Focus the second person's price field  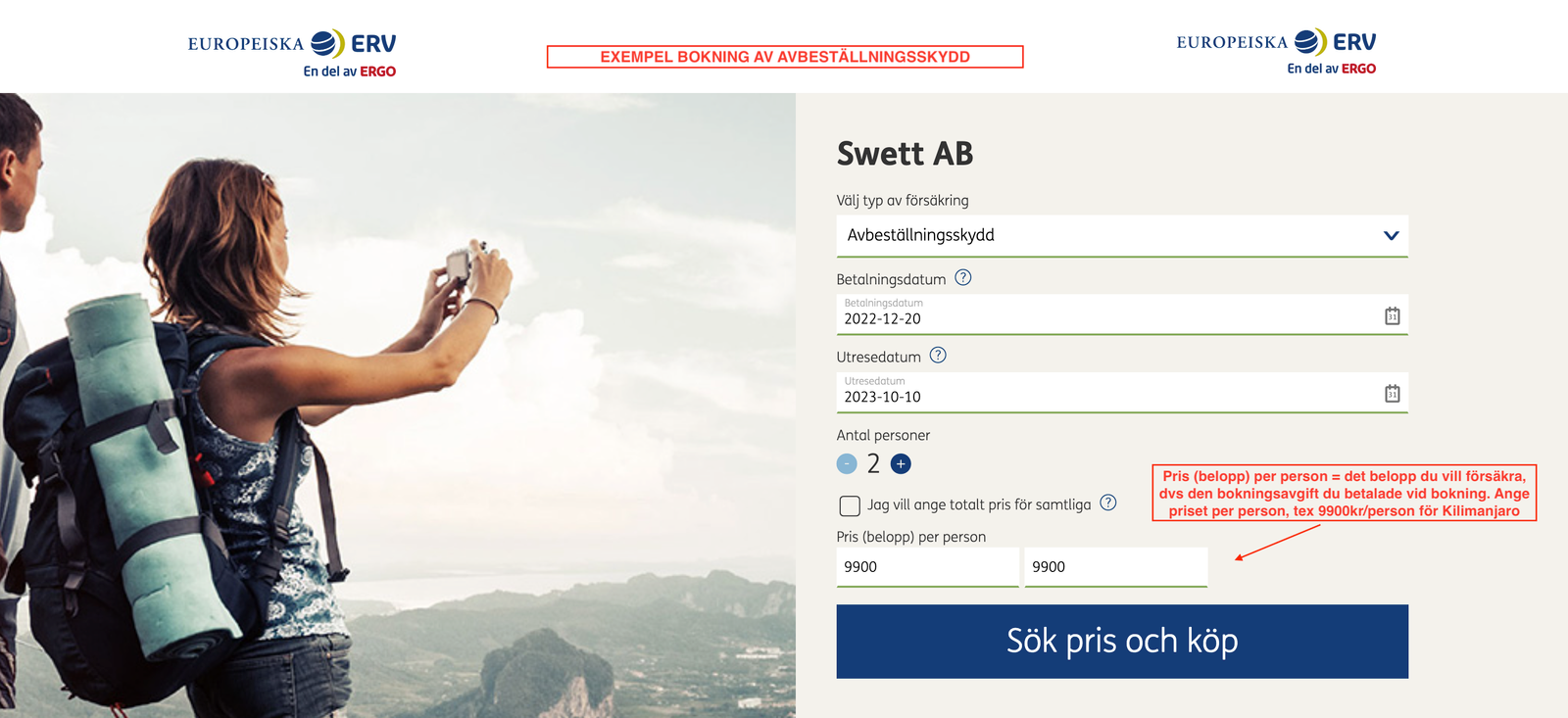tap(1115, 567)
